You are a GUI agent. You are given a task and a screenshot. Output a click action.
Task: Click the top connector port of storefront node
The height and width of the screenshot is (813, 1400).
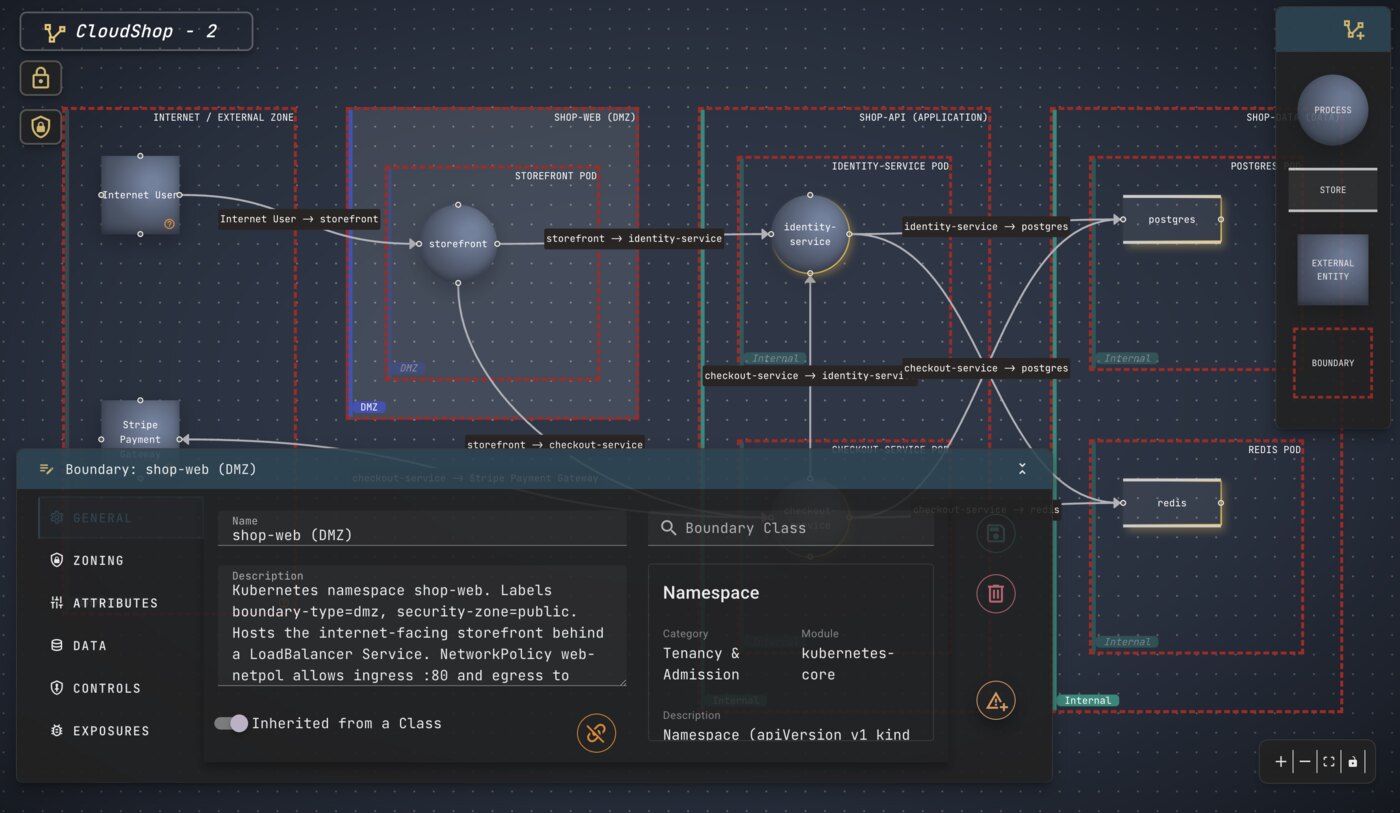458,205
